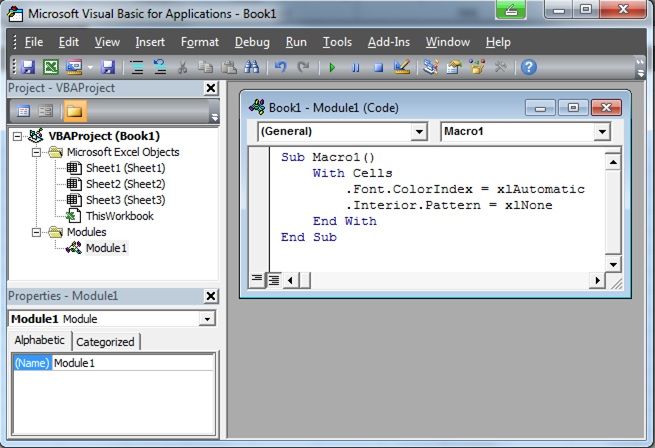The image size is (655, 448).
Task: Click the View Code icon in Project pane
Action: pos(23,111)
